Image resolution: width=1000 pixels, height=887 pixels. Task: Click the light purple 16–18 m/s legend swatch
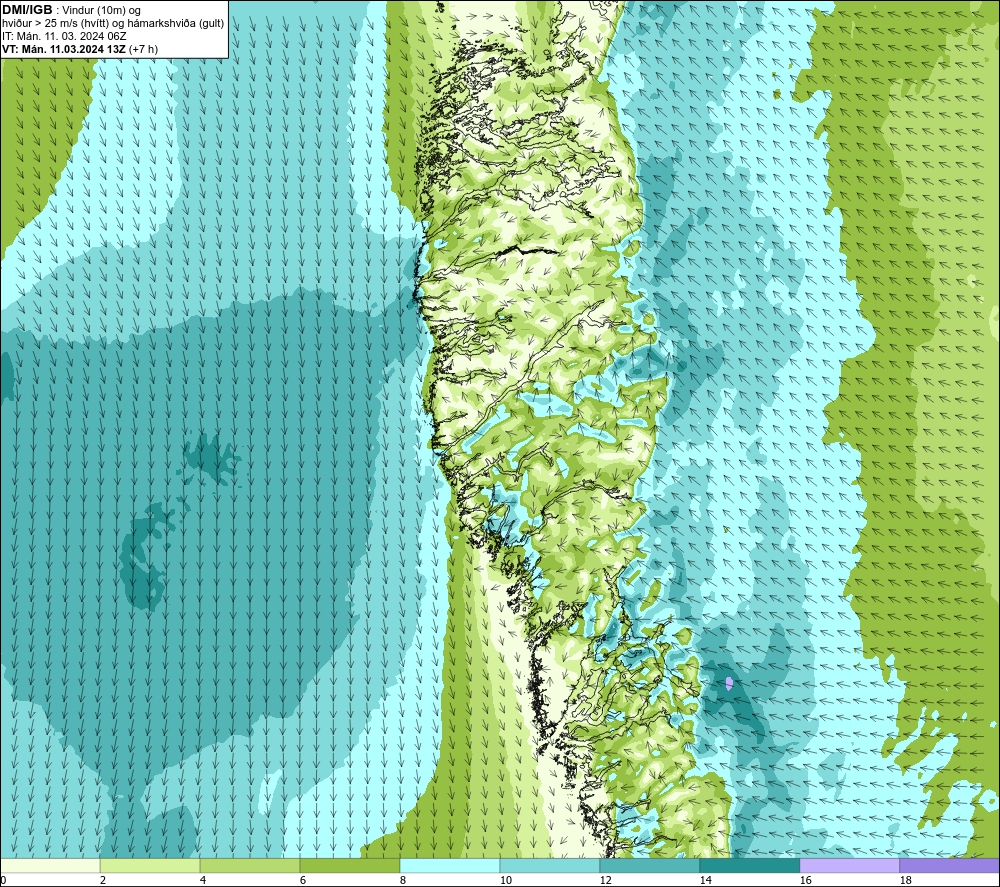point(849,866)
